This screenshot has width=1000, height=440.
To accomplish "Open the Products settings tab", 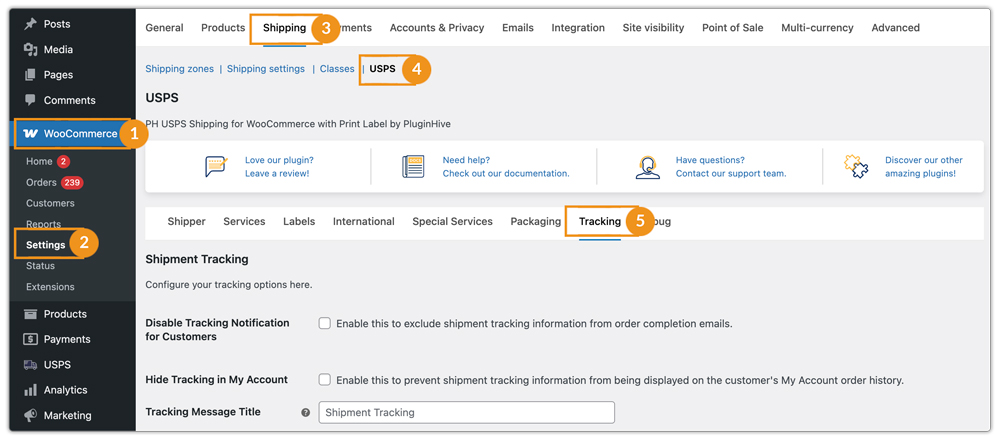I will (223, 27).
